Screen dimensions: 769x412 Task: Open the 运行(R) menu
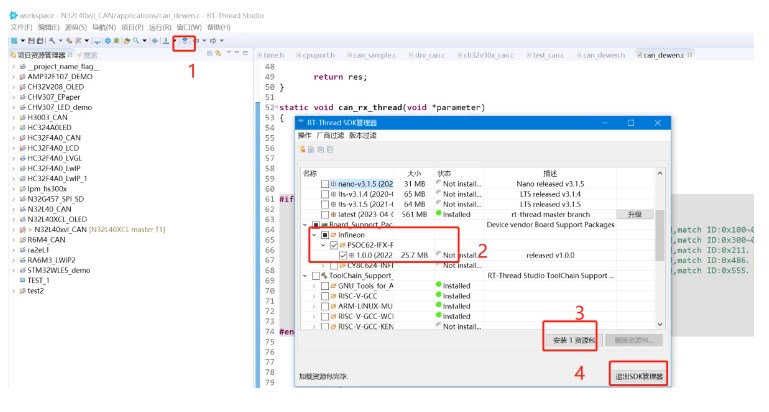click(x=160, y=27)
